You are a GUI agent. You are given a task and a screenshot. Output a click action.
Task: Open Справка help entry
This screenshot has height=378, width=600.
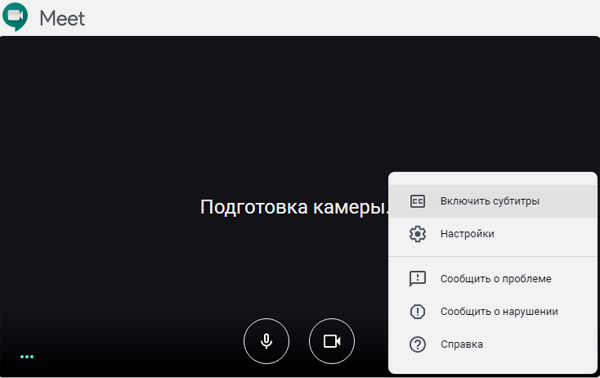point(493,344)
